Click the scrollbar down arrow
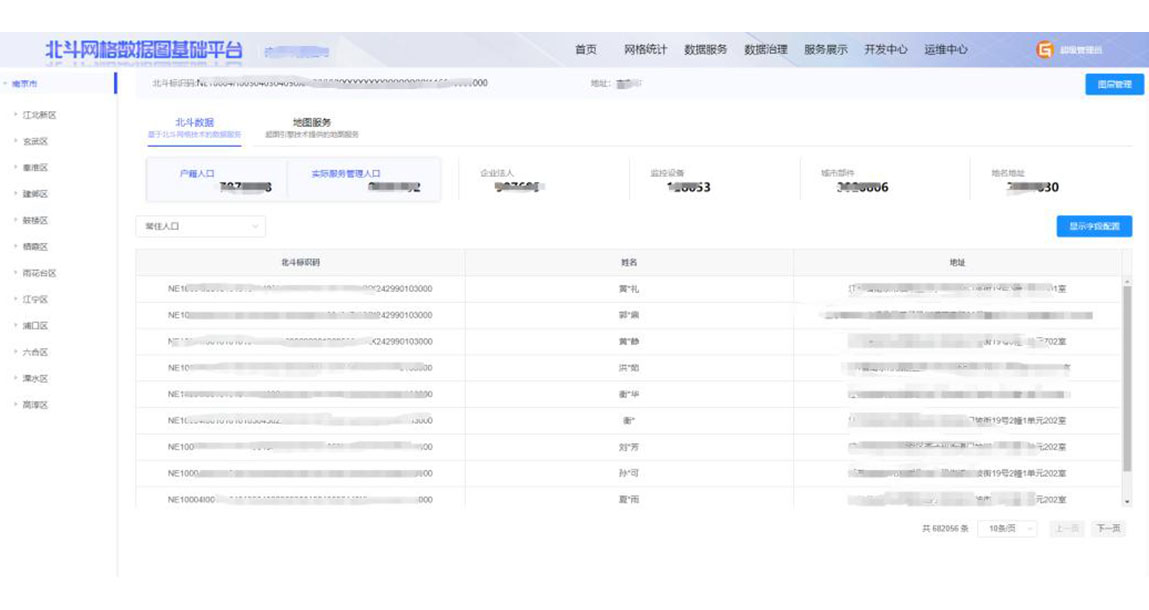Screen dimensions: 1149x610 pyautogui.click(x=1128, y=501)
